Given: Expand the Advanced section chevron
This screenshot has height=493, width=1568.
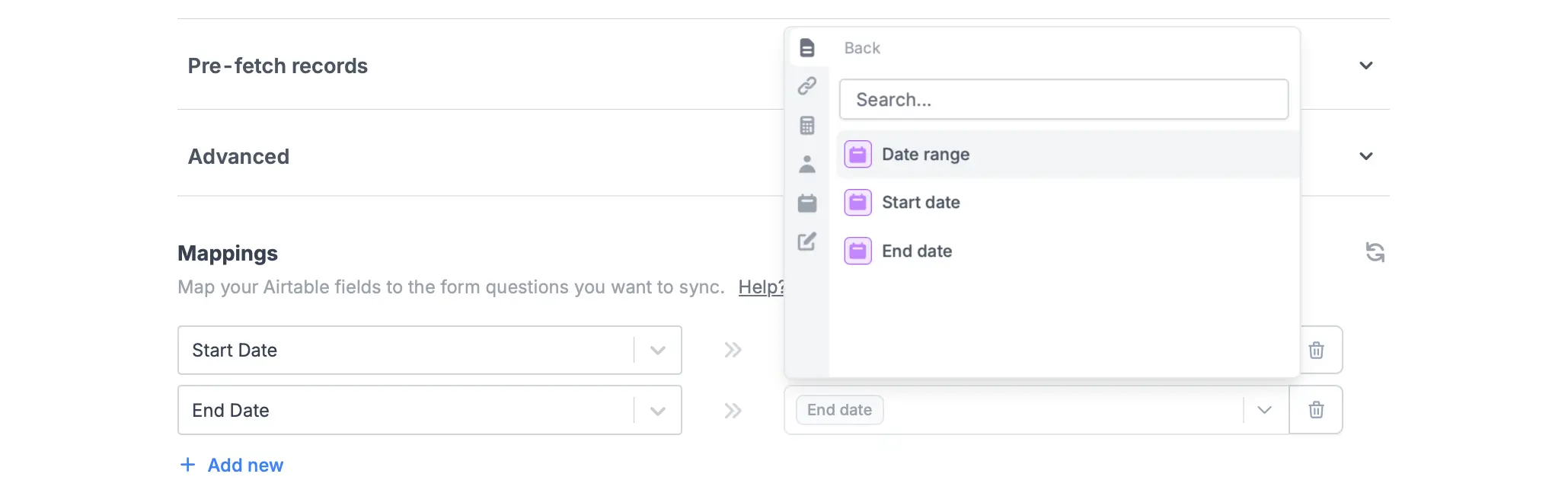Looking at the screenshot, I should [1366, 156].
